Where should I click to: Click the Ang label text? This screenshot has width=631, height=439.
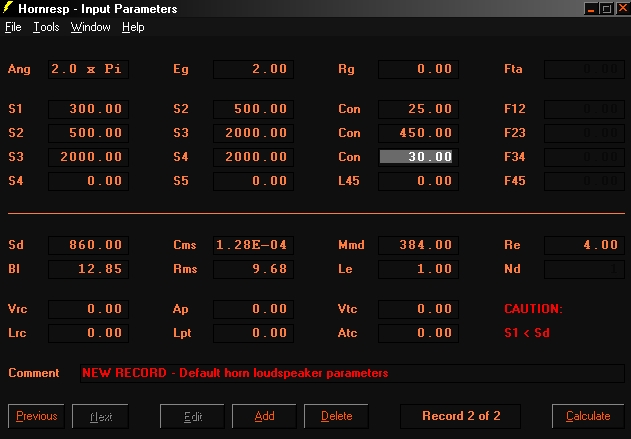click(19, 70)
